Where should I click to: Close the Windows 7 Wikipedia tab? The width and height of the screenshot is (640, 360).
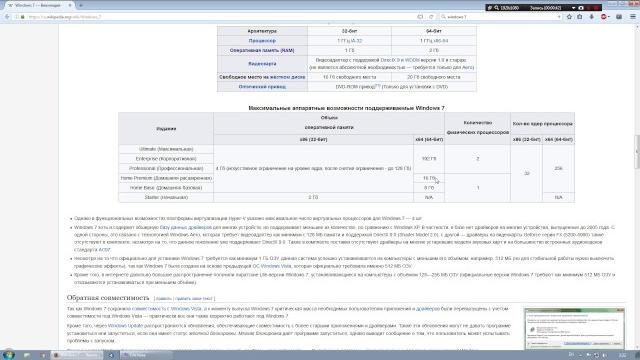(70, 5)
